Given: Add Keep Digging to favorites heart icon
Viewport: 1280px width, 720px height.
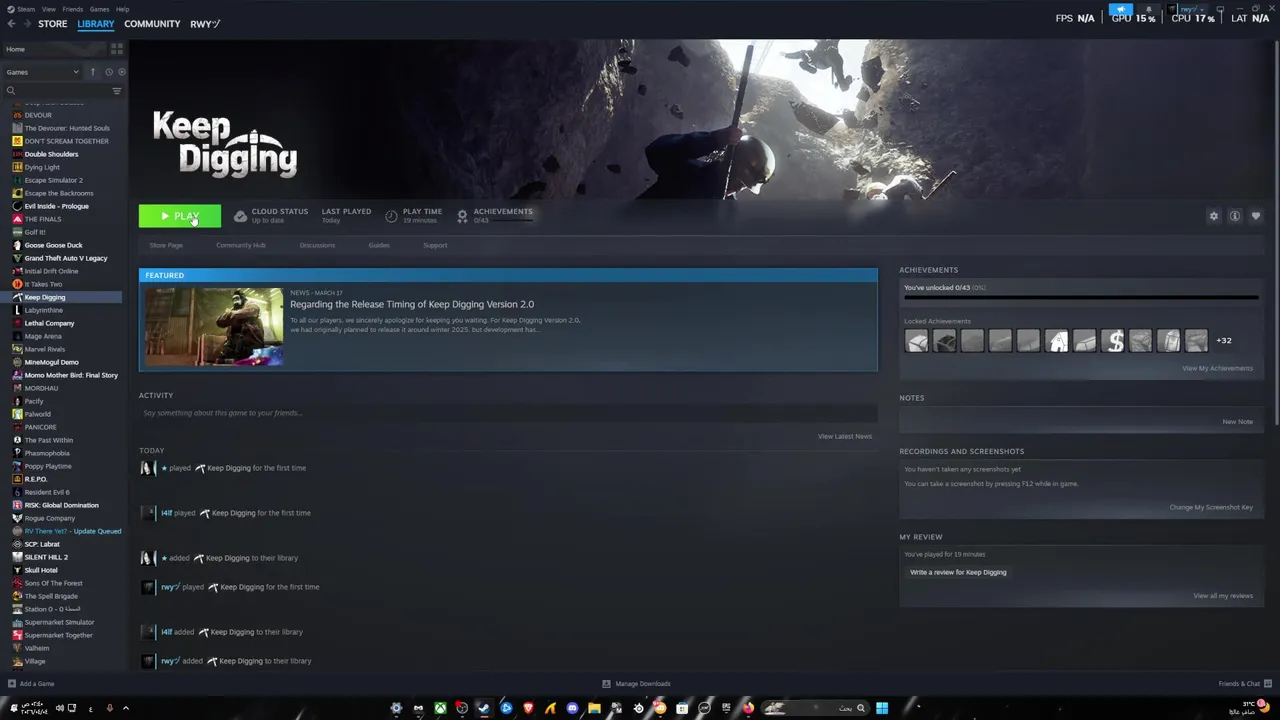Looking at the screenshot, I should (x=1256, y=216).
